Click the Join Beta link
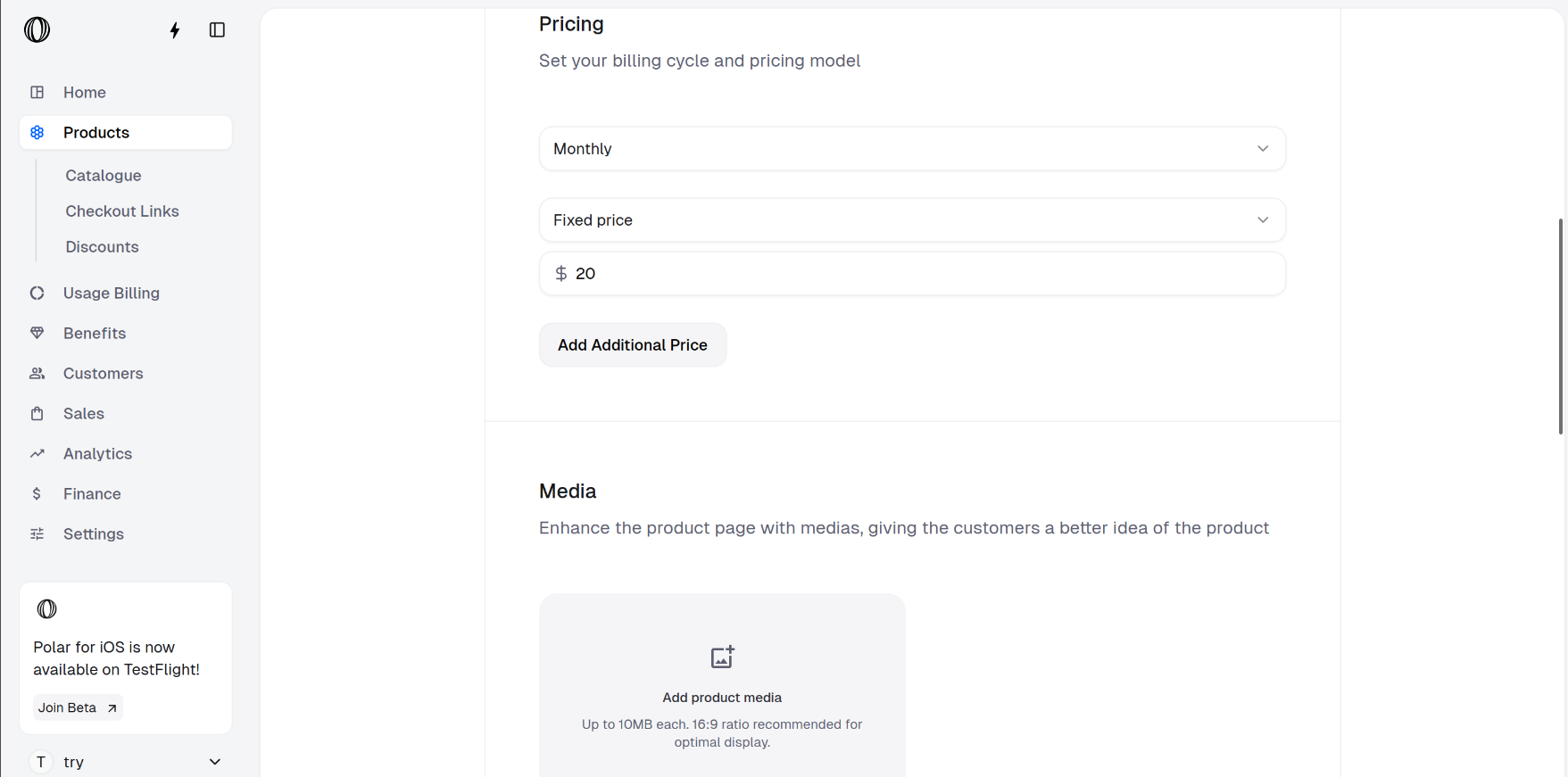Image resolution: width=1568 pixels, height=777 pixels. 78,707
